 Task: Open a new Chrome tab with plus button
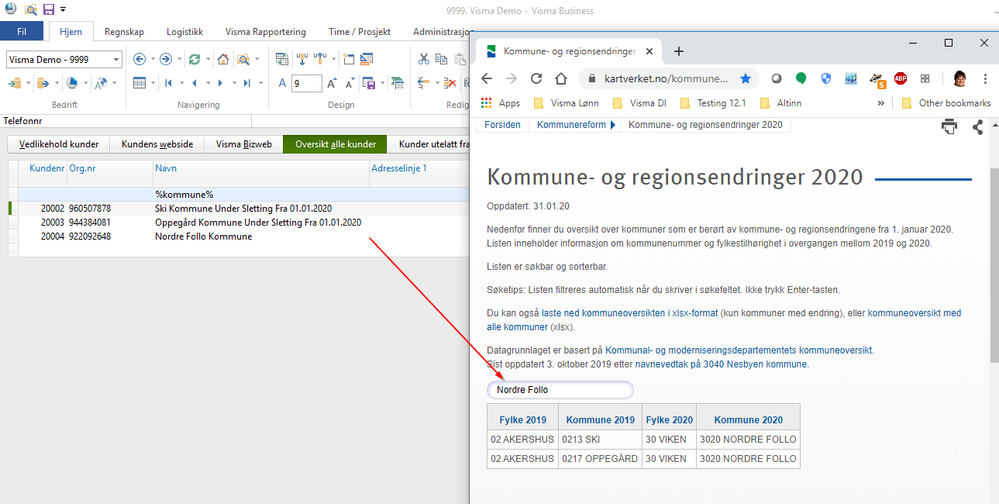coord(679,51)
